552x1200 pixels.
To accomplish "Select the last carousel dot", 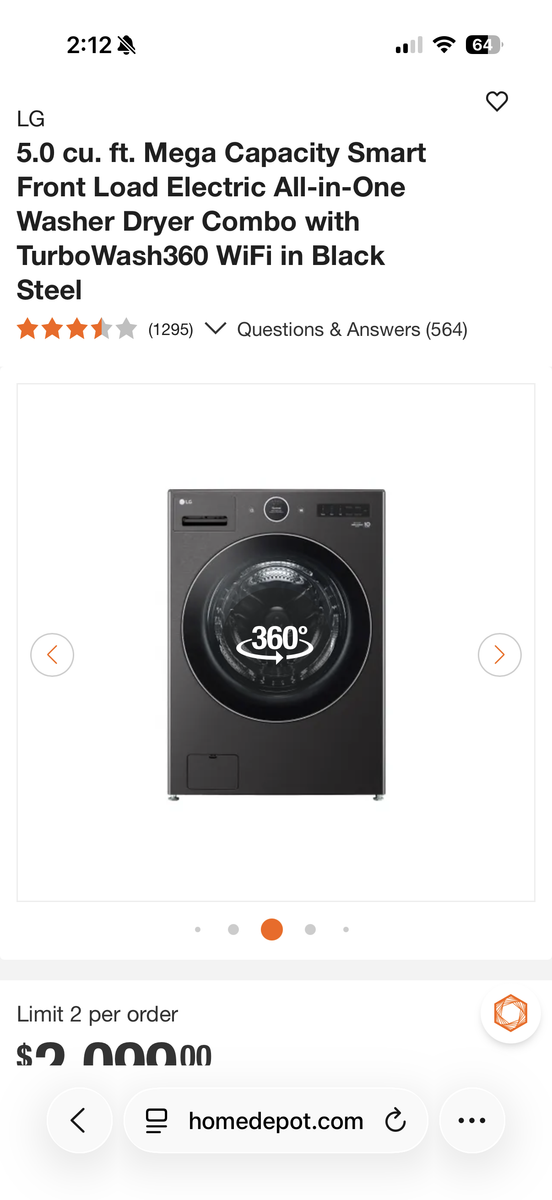I will [x=346, y=929].
